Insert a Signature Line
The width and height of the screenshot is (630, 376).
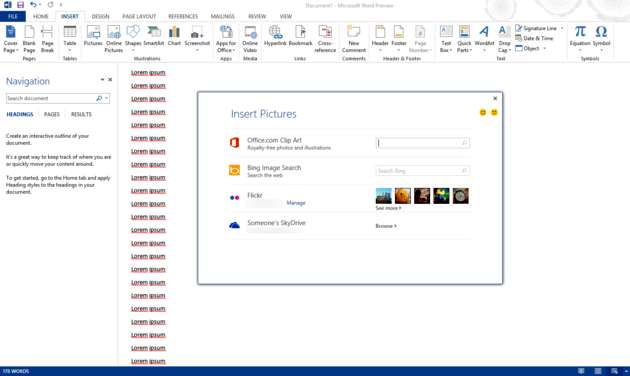coord(536,28)
